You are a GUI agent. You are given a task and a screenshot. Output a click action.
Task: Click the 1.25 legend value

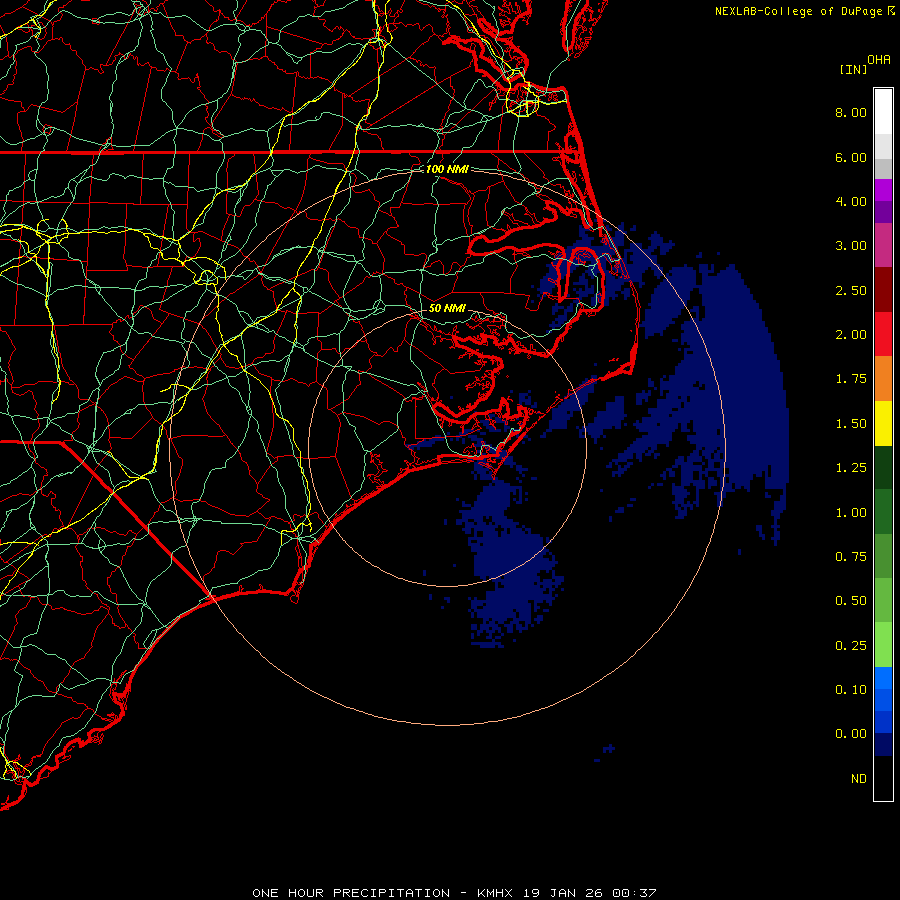[x=851, y=468]
